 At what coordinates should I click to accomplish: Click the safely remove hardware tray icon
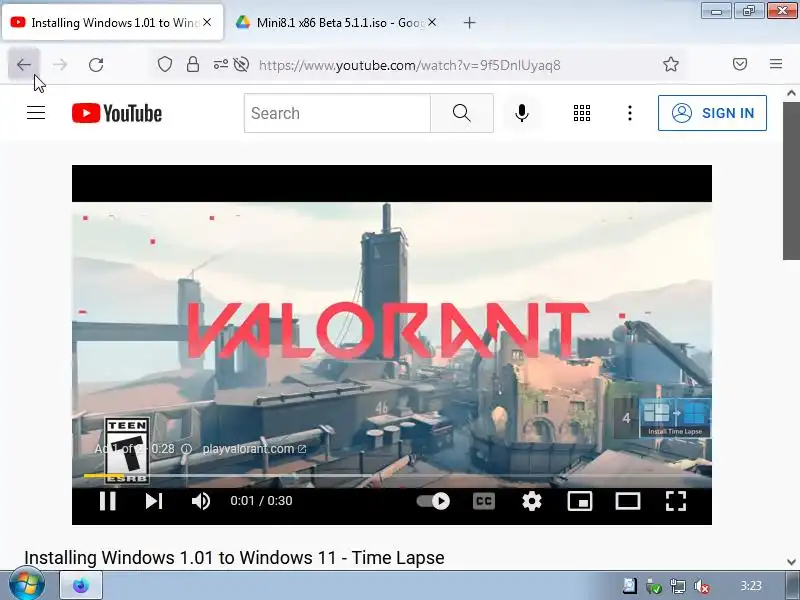[x=654, y=586]
